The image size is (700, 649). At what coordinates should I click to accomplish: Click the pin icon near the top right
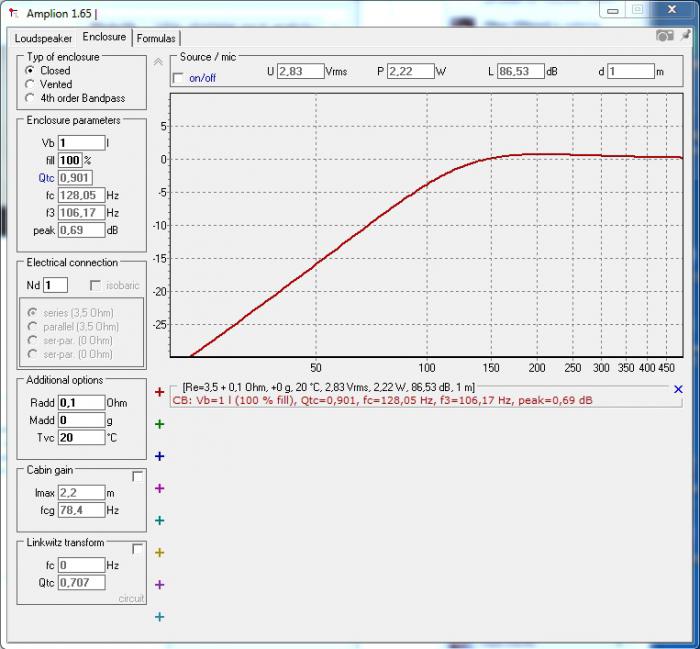tap(685, 35)
